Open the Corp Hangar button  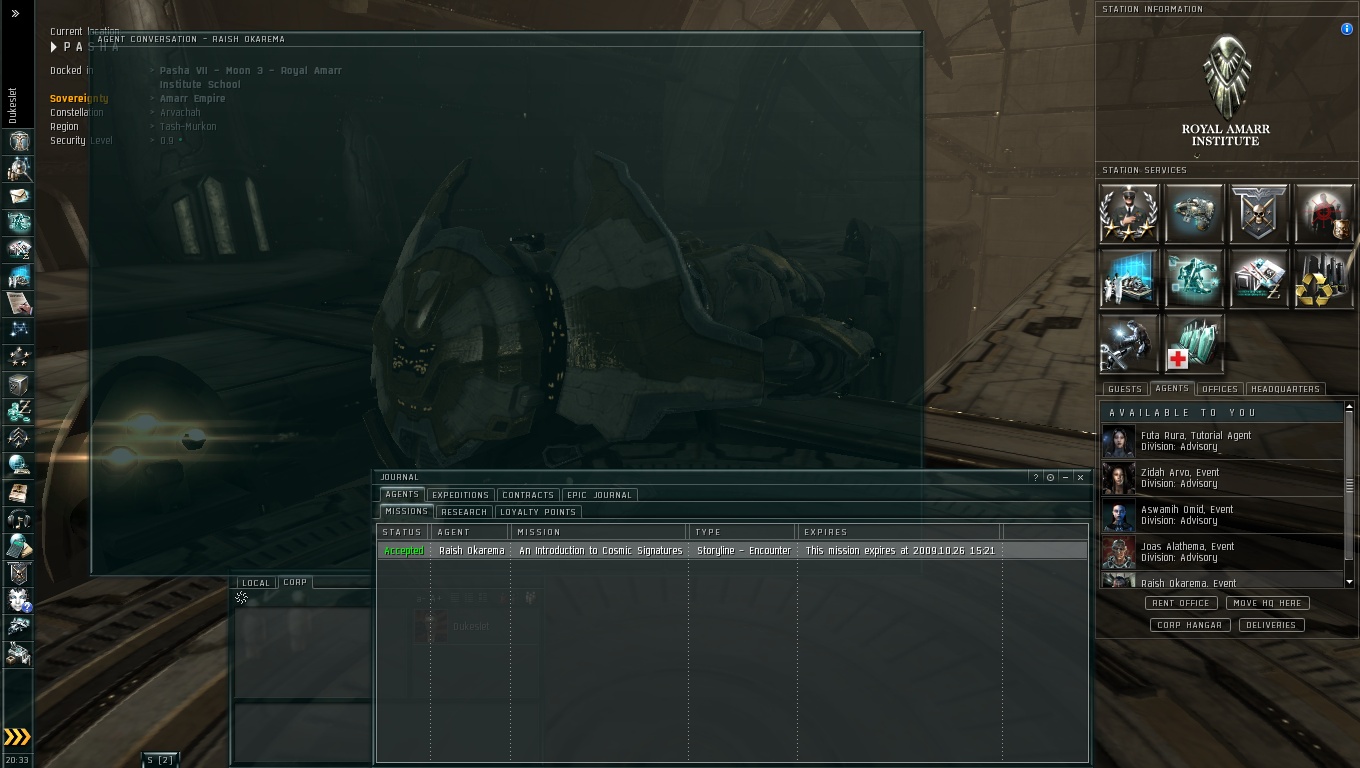[1190, 625]
